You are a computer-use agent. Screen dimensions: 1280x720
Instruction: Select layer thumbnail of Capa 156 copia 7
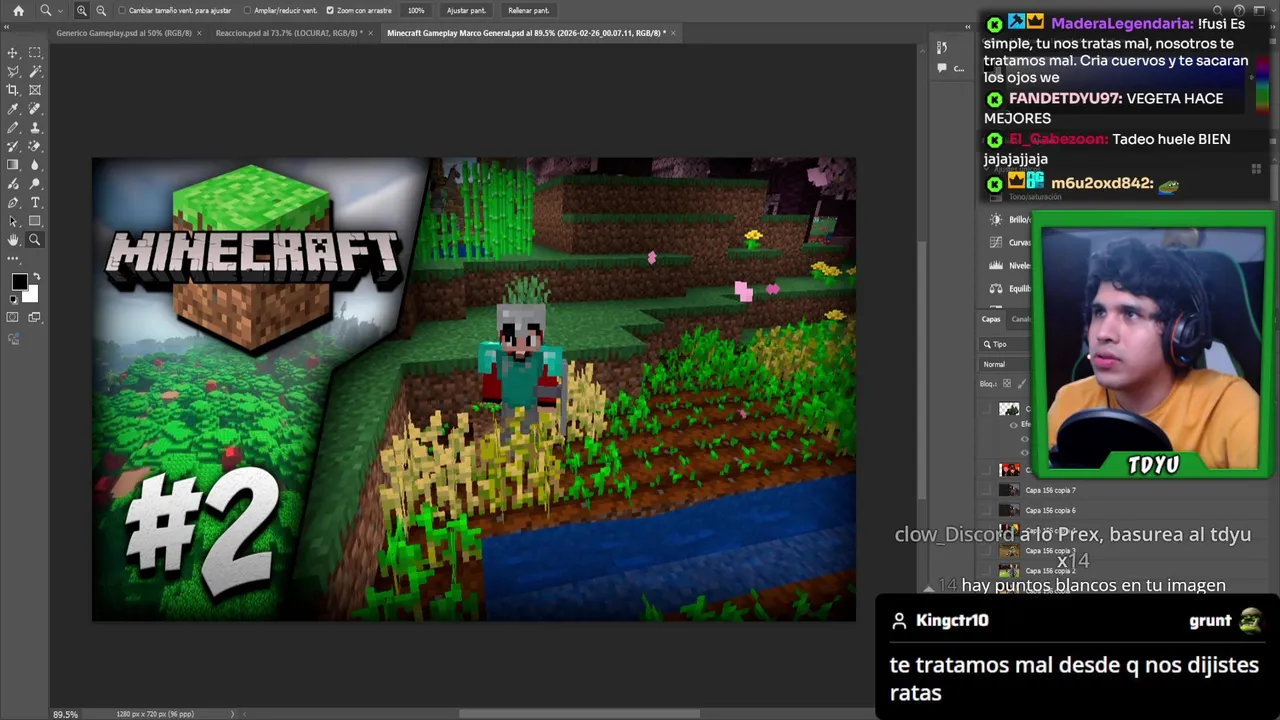[1009, 490]
